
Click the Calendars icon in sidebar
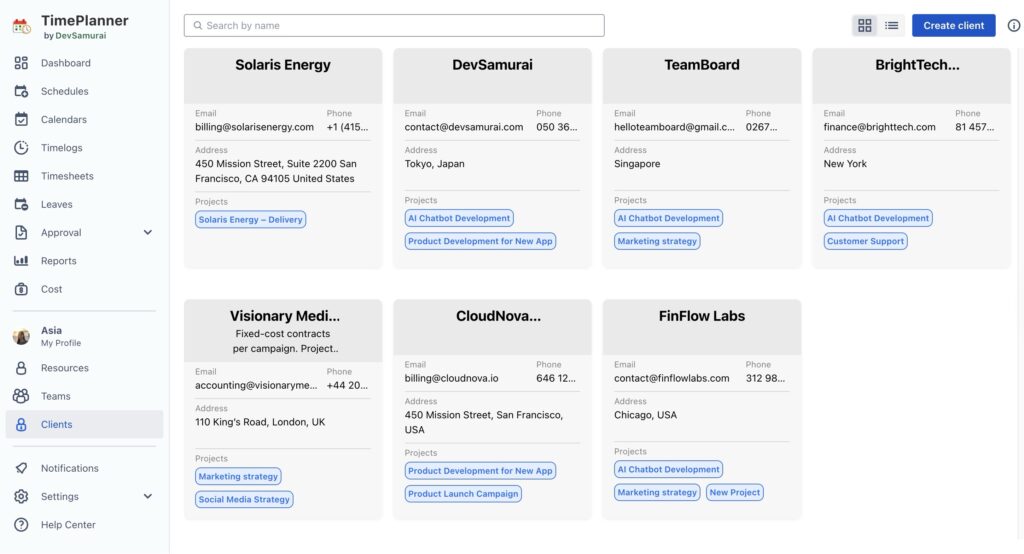coord(21,119)
